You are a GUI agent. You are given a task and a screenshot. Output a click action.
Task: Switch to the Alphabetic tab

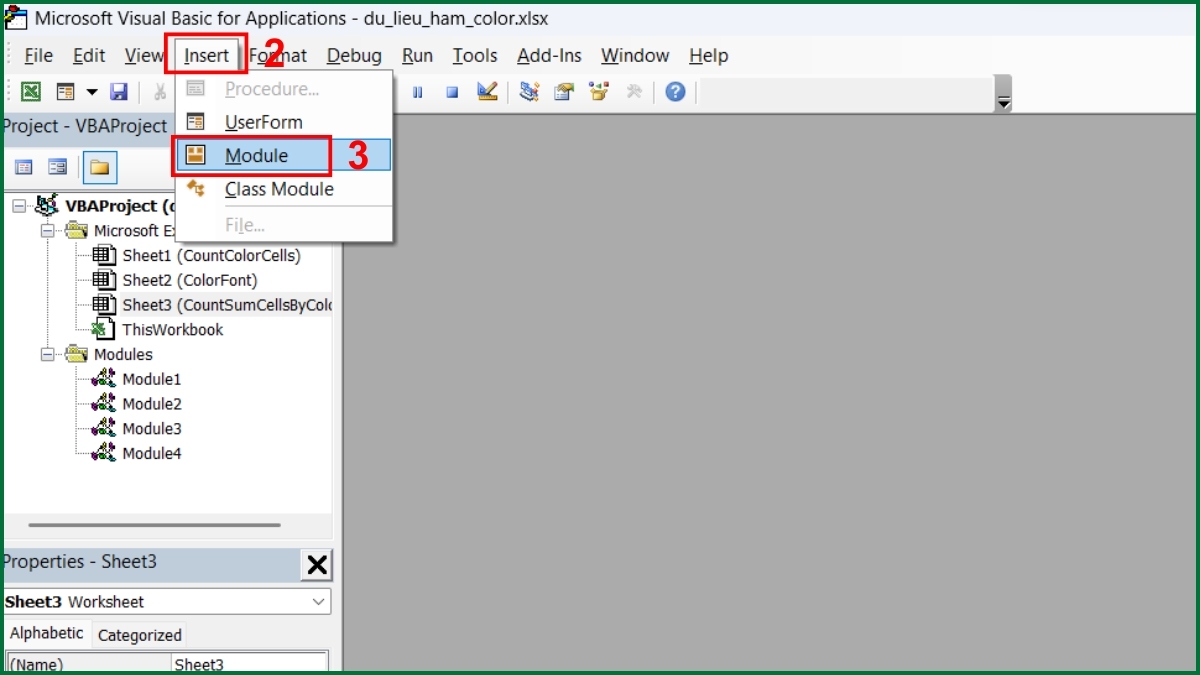click(x=46, y=634)
